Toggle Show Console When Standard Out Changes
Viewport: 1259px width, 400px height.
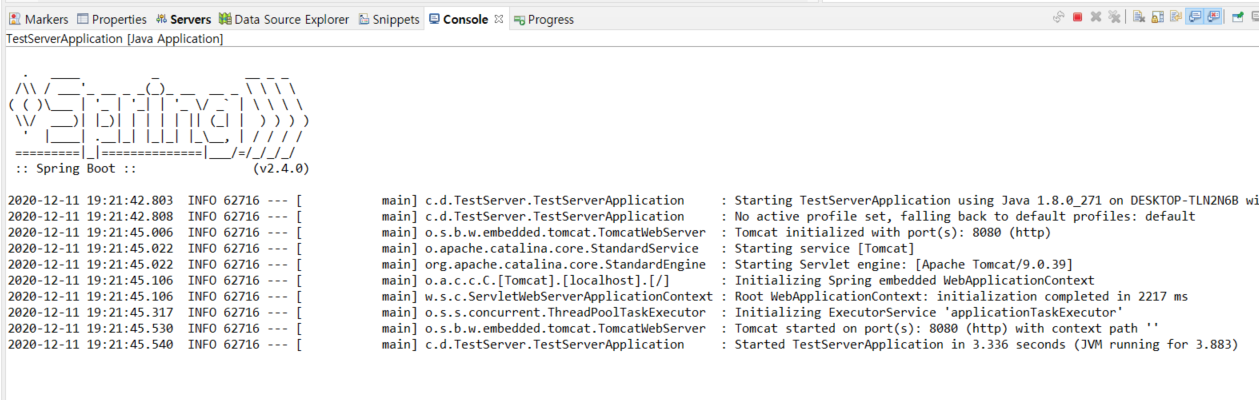click(1194, 17)
